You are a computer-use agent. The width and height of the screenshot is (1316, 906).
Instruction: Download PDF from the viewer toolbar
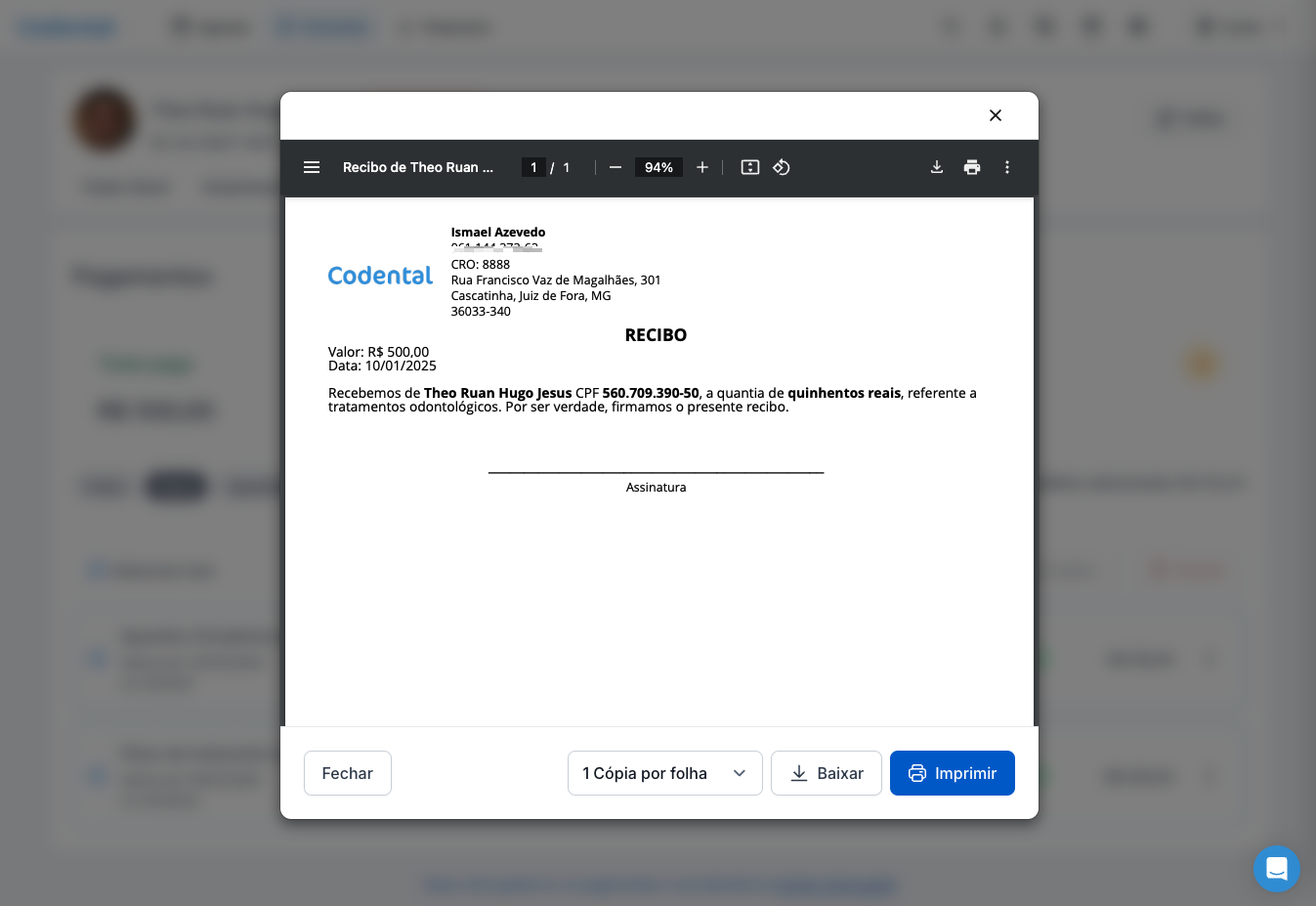(x=936, y=167)
